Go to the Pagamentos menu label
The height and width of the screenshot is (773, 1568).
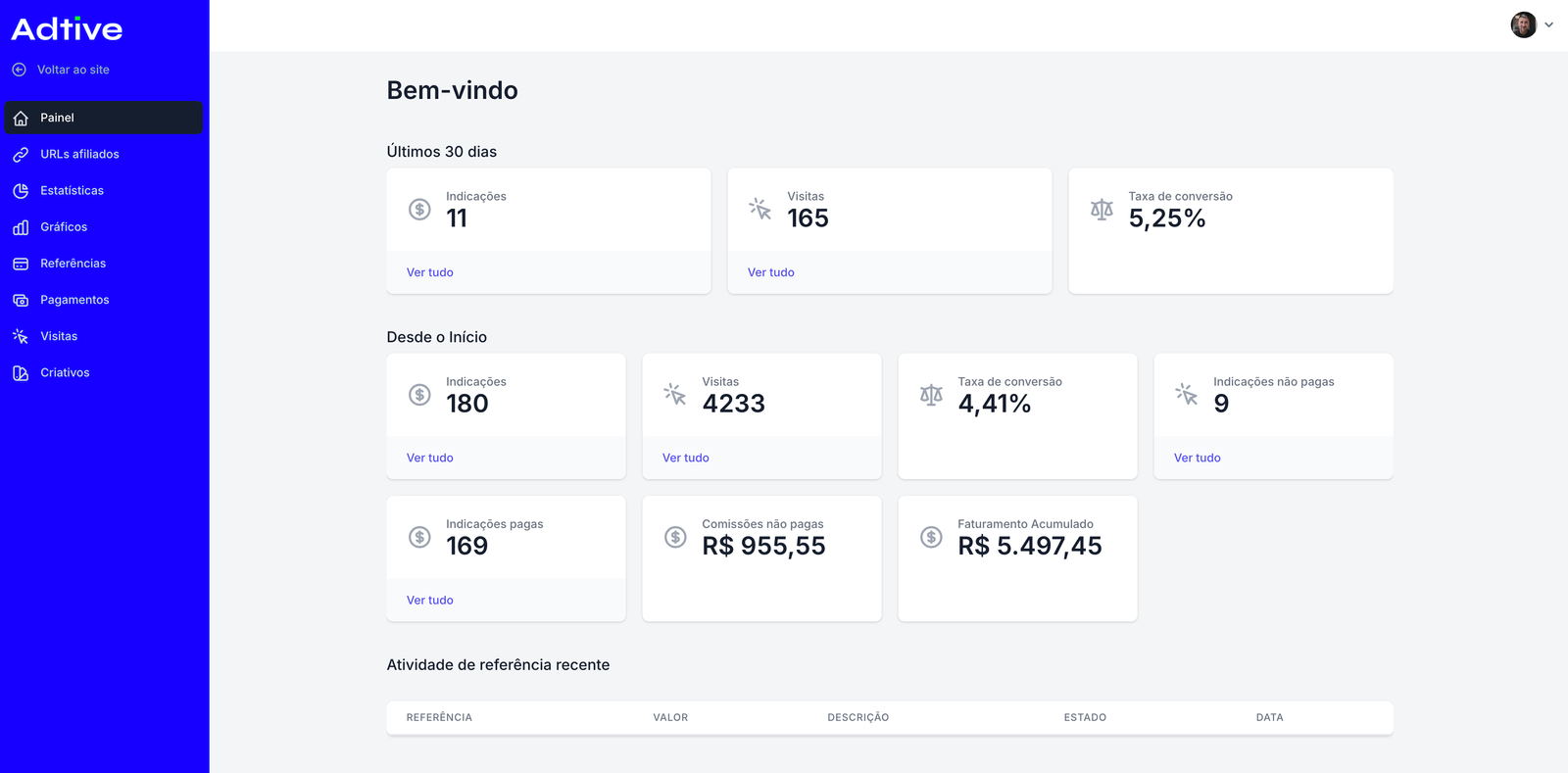[x=74, y=300]
